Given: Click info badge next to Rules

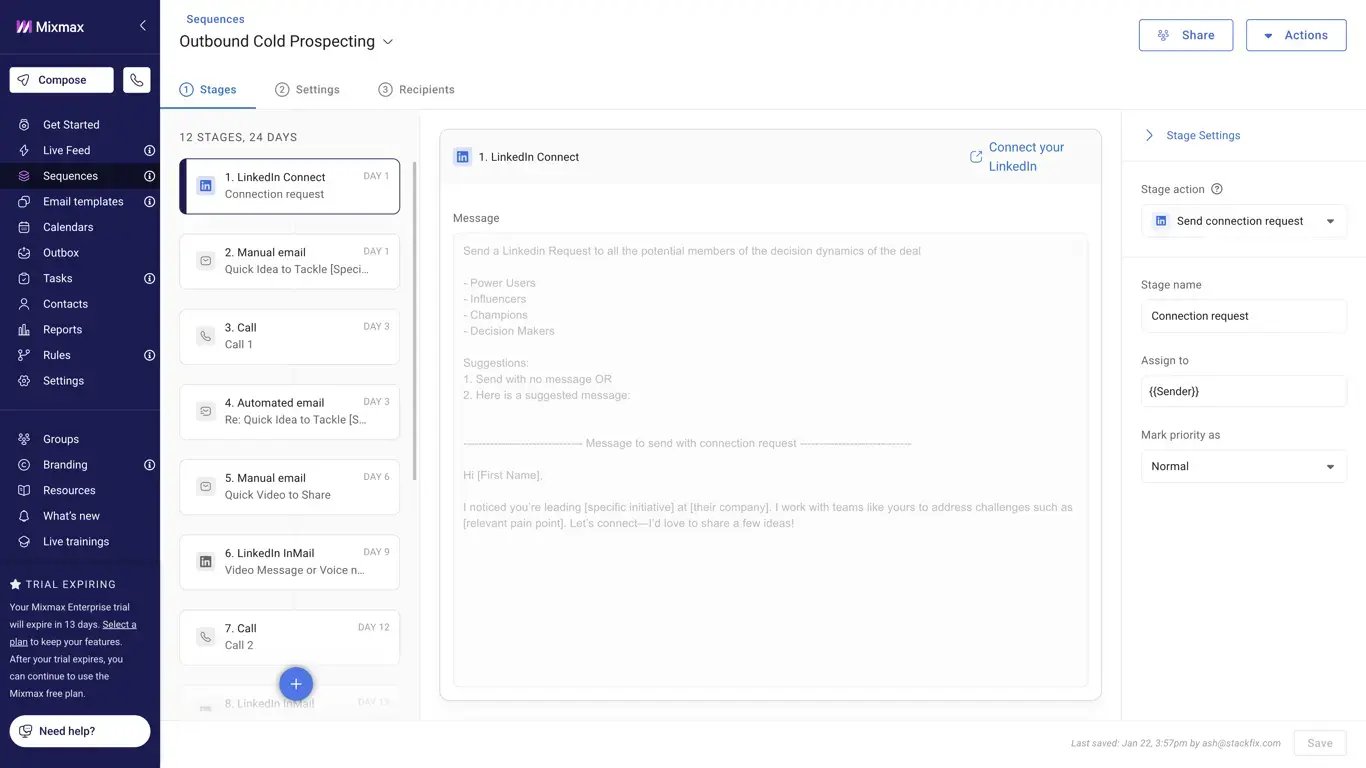Looking at the screenshot, I should click(149, 355).
